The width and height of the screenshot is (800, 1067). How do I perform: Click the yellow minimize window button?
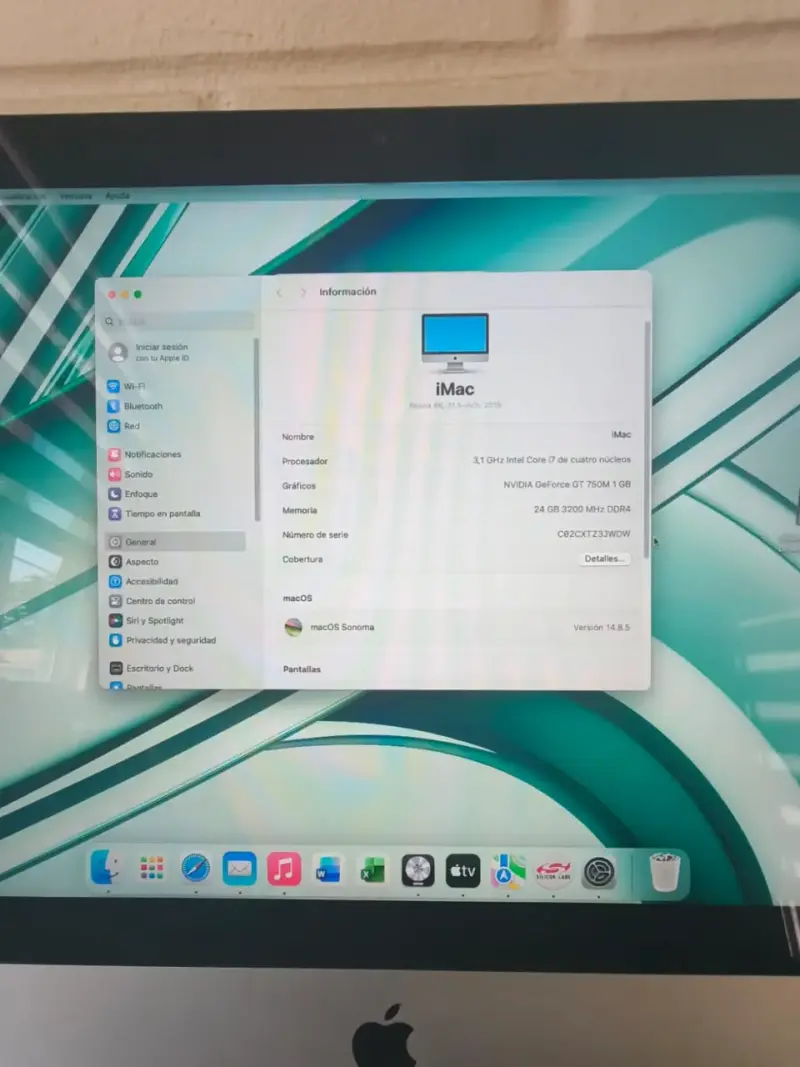click(x=124, y=295)
